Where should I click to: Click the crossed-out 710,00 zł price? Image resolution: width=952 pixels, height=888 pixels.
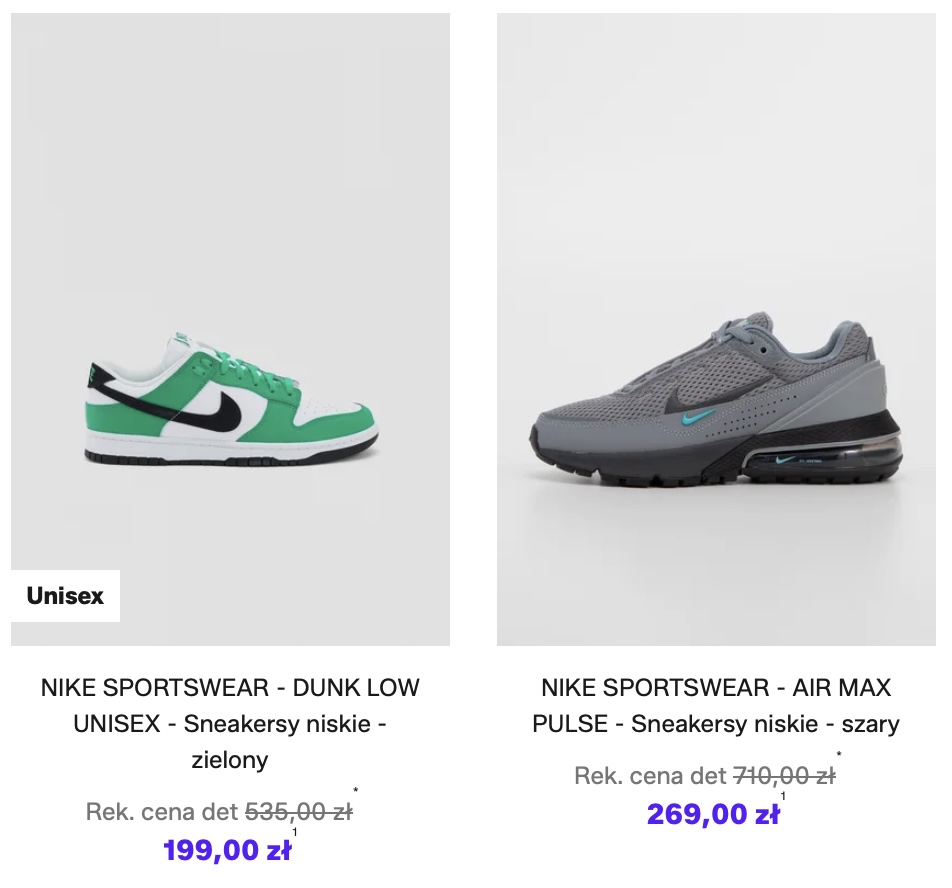click(x=784, y=775)
